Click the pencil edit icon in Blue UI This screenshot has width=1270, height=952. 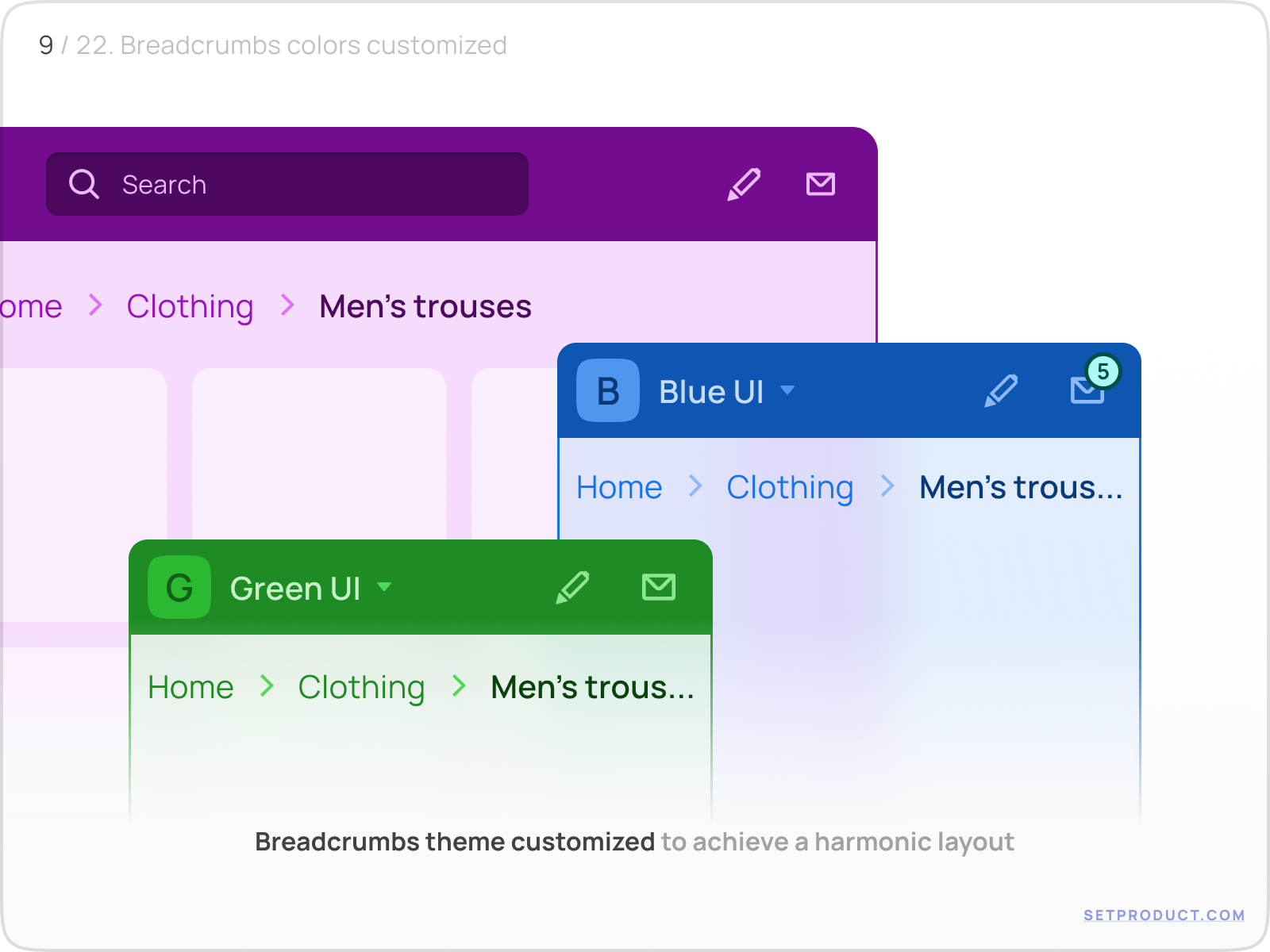[1002, 390]
